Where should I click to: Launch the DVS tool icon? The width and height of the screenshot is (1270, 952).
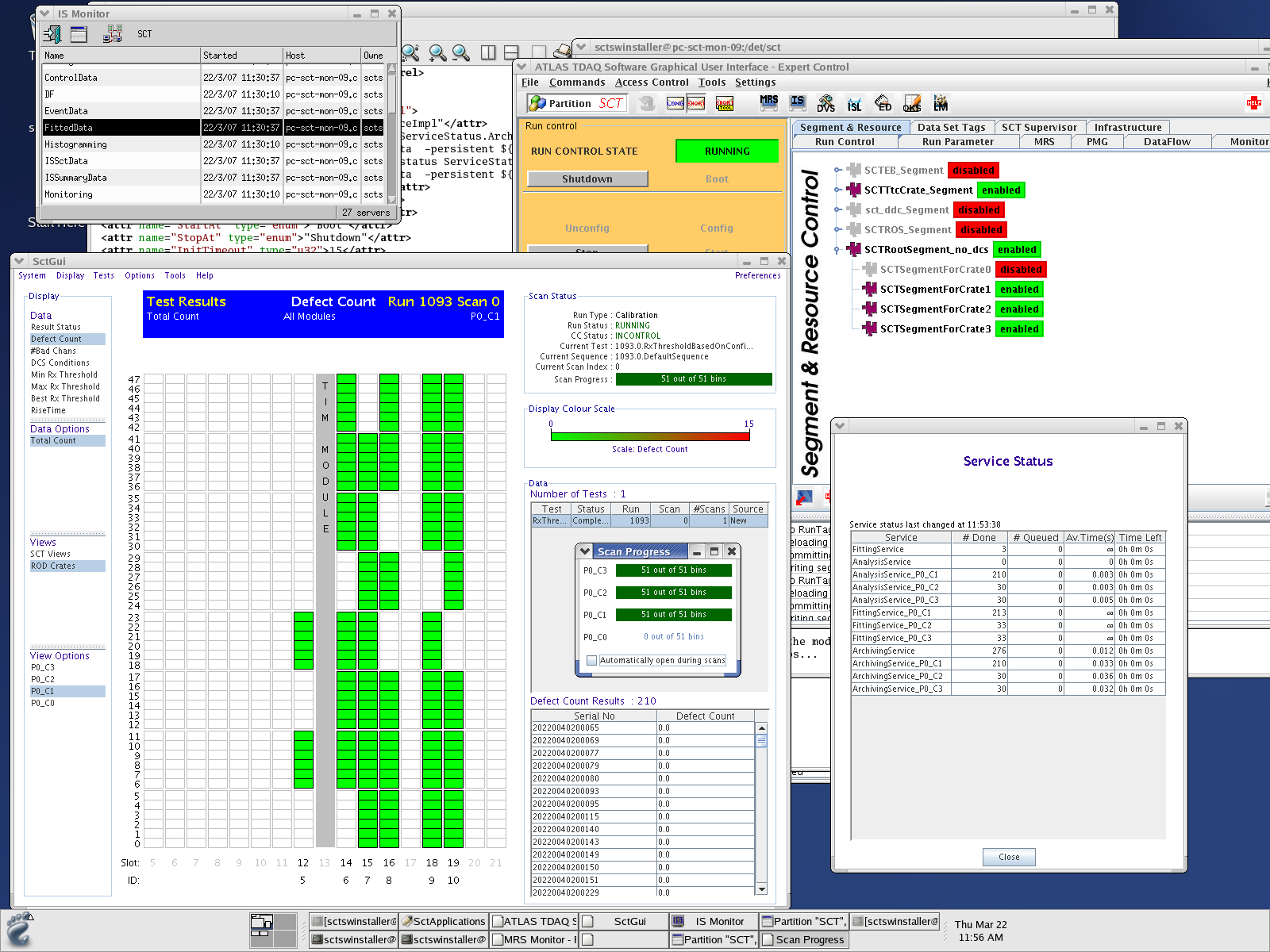click(x=825, y=103)
